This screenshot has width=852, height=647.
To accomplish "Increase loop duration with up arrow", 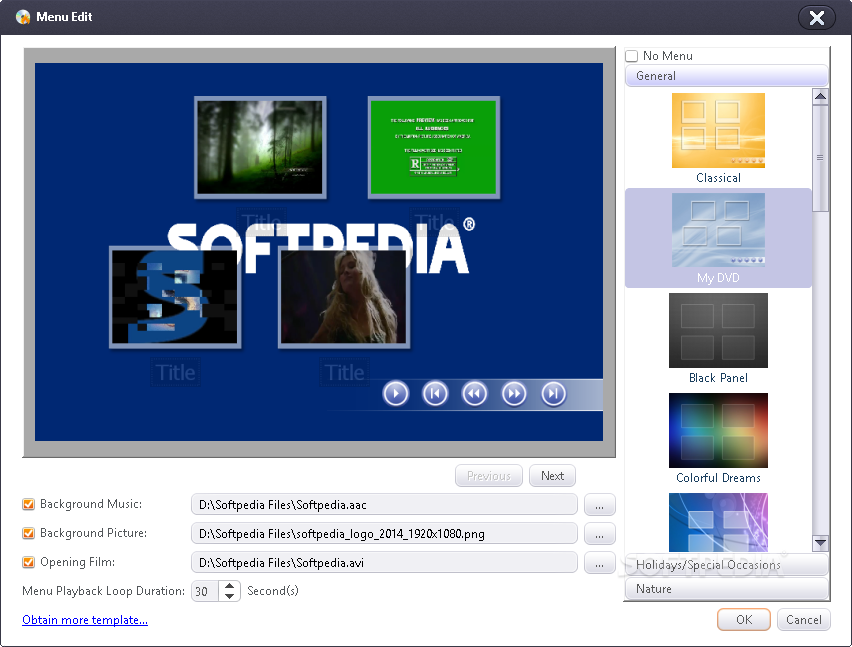I will pyautogui.click(x=229, y=586).
